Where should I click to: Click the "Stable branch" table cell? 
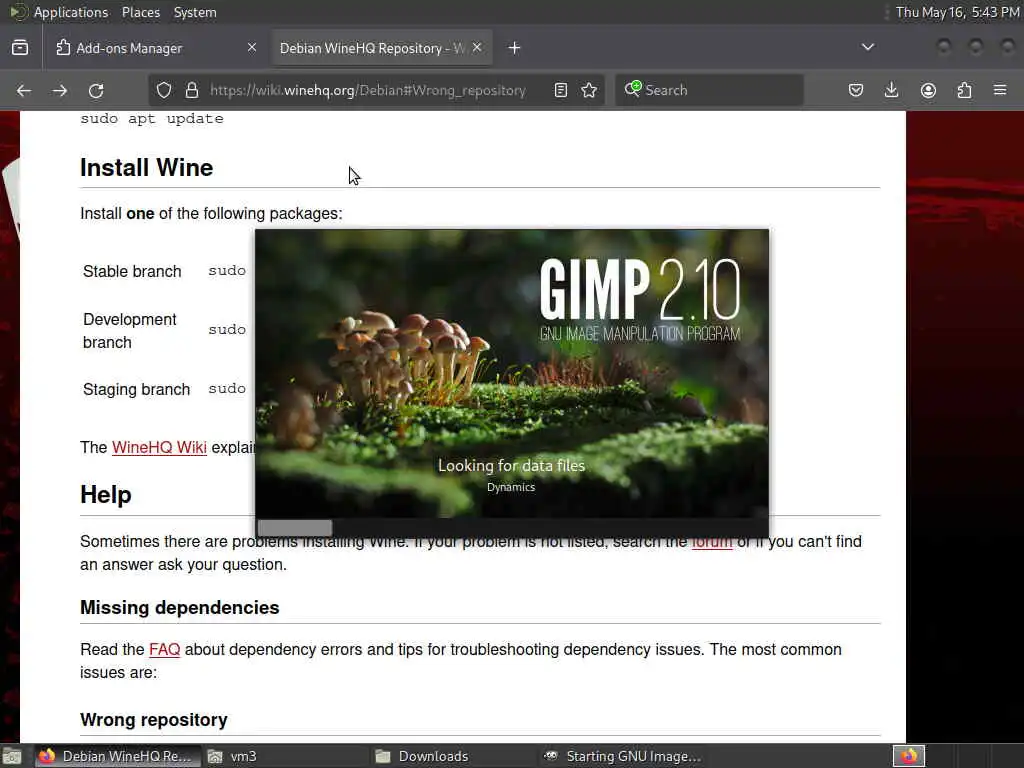click(x=132, y=272)
